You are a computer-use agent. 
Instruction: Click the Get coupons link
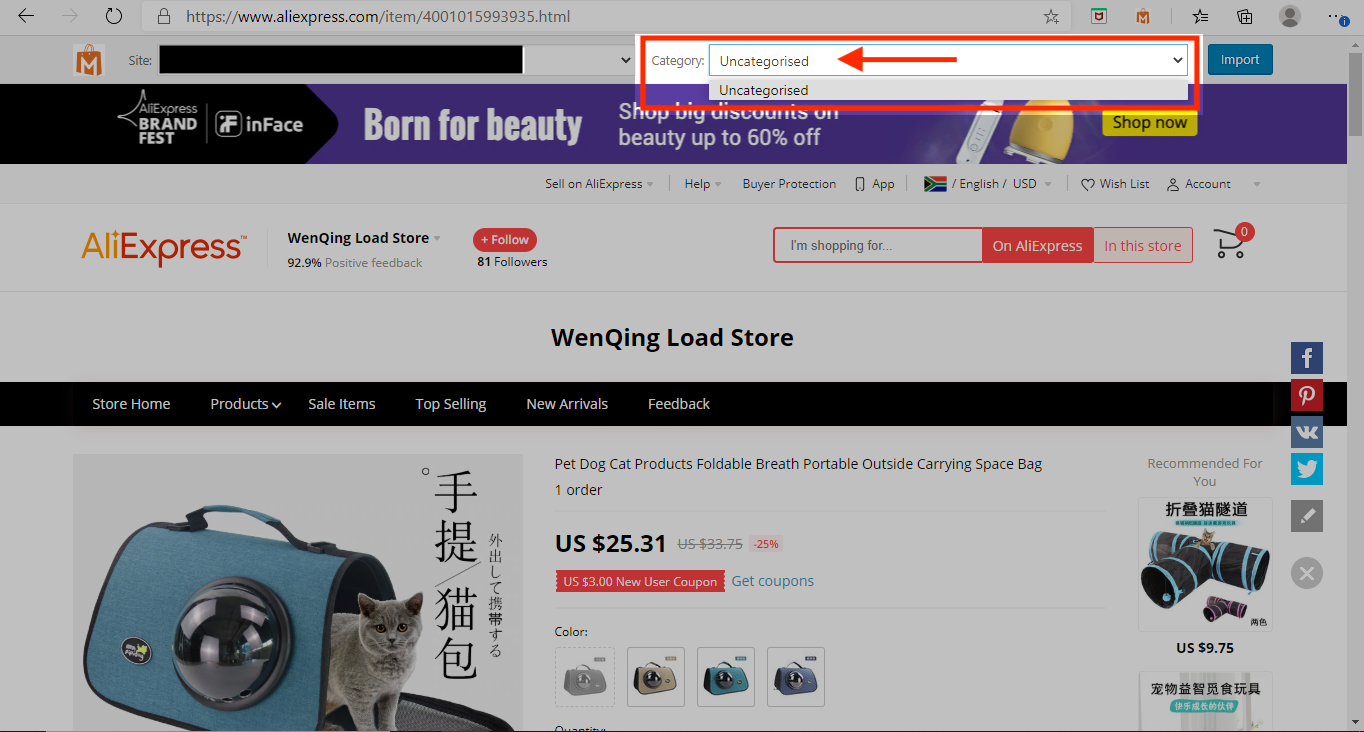(x=773, y=581)
